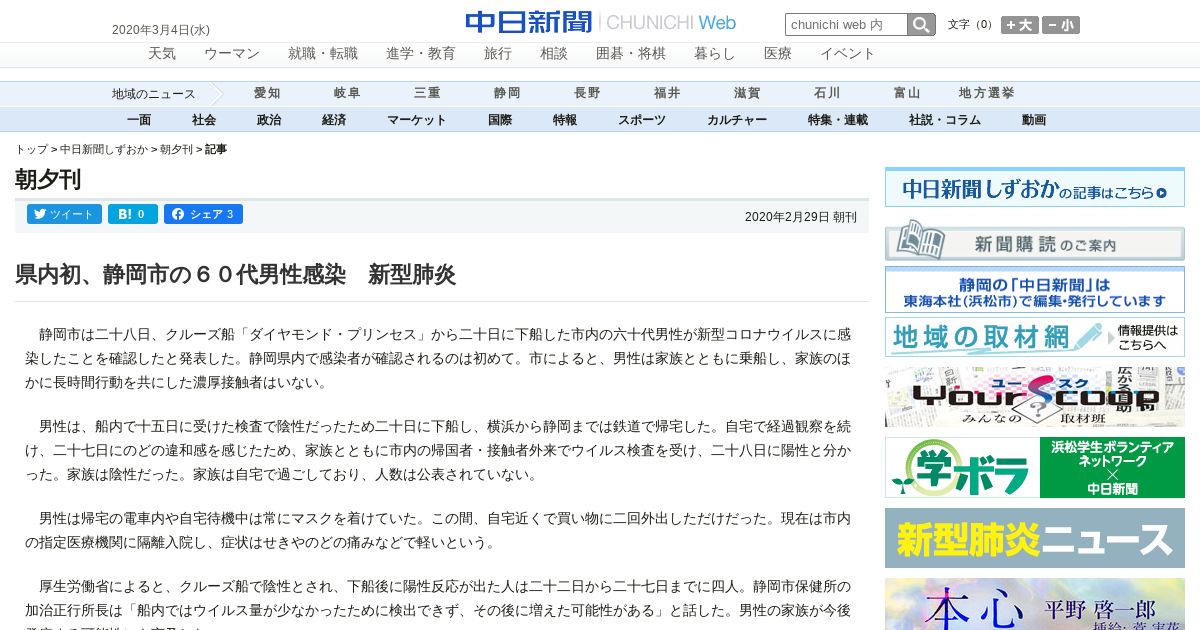This screenshot has width=1200, height=630.
Task: Open 新型肺炎ニュース banner
Action: click(1035, 538)
